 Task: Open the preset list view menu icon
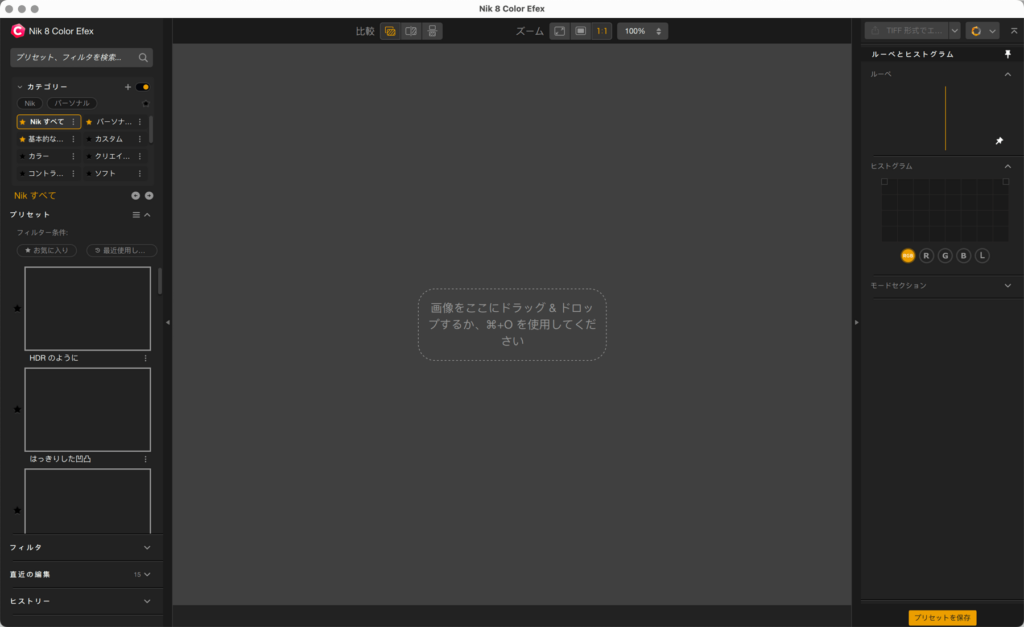pyautogui.click(x=136, y=215)
